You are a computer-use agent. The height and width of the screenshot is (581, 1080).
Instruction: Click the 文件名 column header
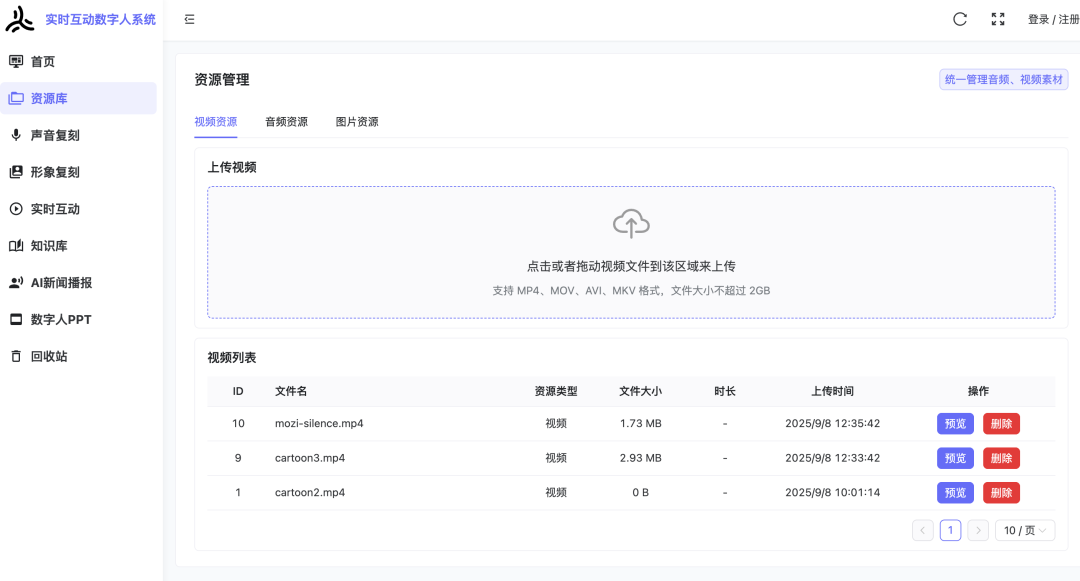pyautogui.click(x=291, y=391)
